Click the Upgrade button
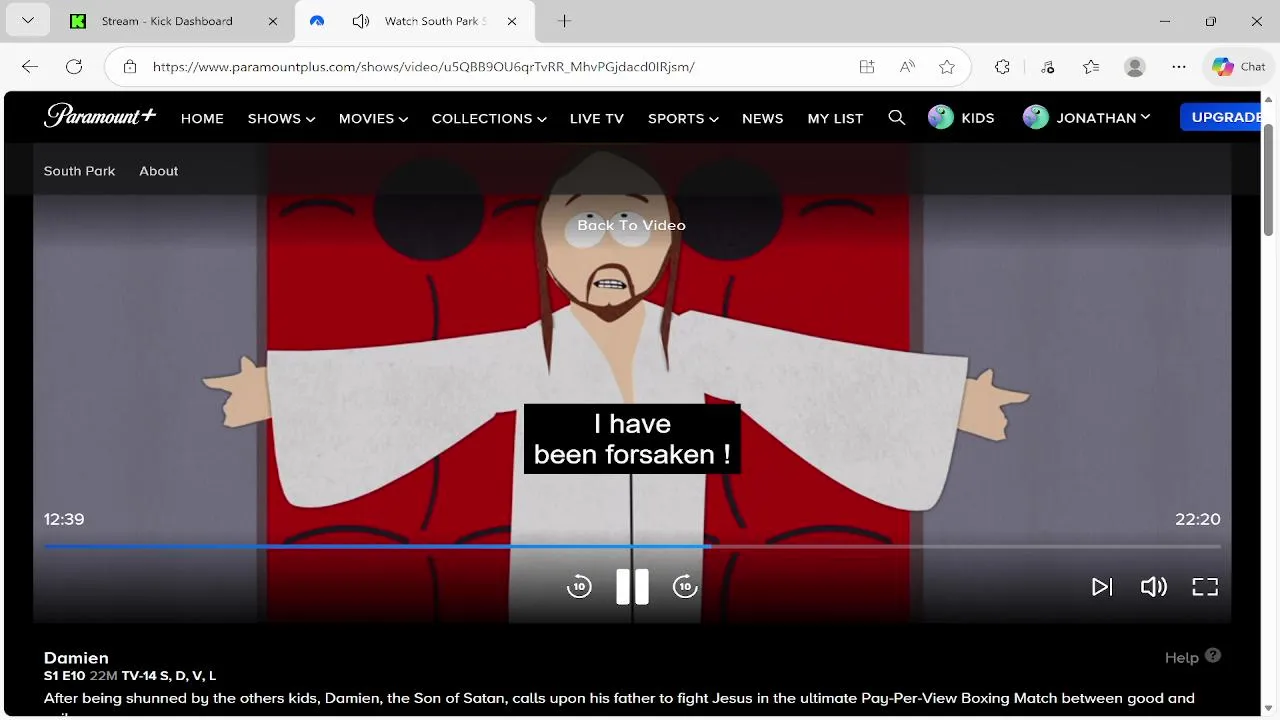This screenshot has height=720, width=1280. [1221, 117]
